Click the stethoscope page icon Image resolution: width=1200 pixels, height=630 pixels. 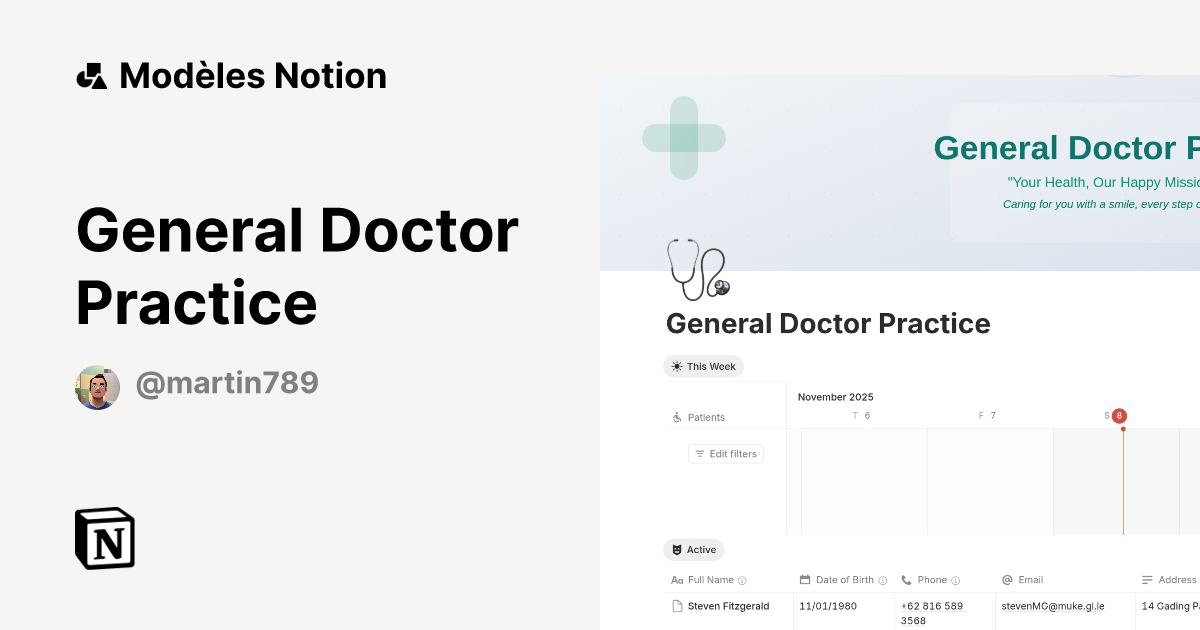point(698,269)
